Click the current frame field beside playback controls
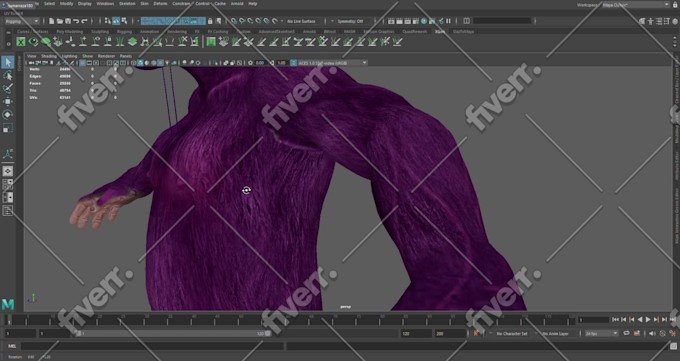 (x=594, y=320)
